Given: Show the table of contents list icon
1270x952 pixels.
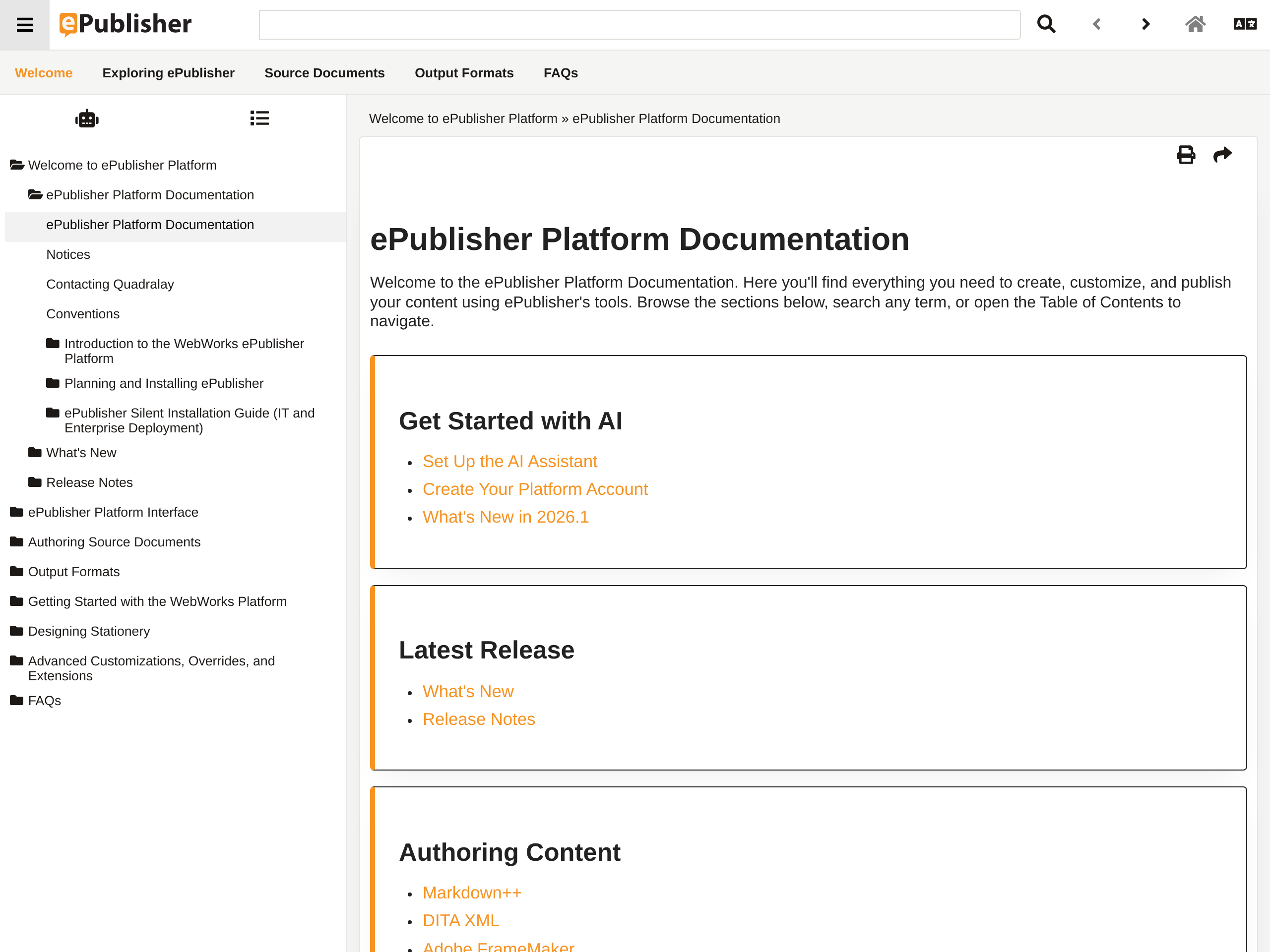Looking at the screenshot, I should point(259,118).
